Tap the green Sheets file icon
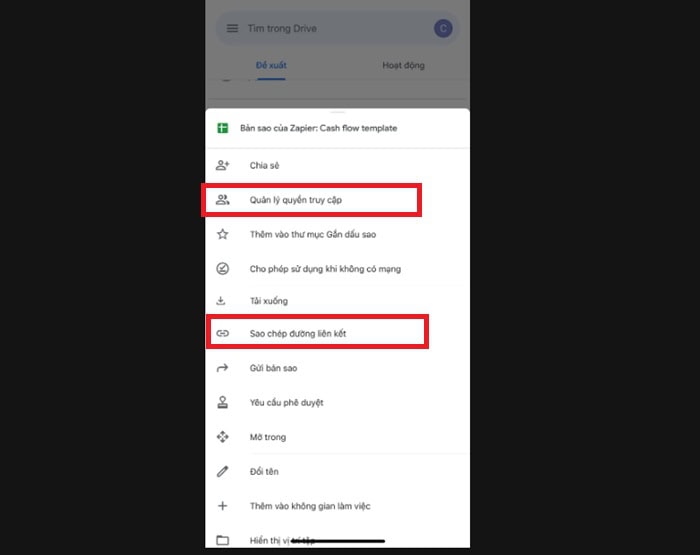 [x=222, y=128]
